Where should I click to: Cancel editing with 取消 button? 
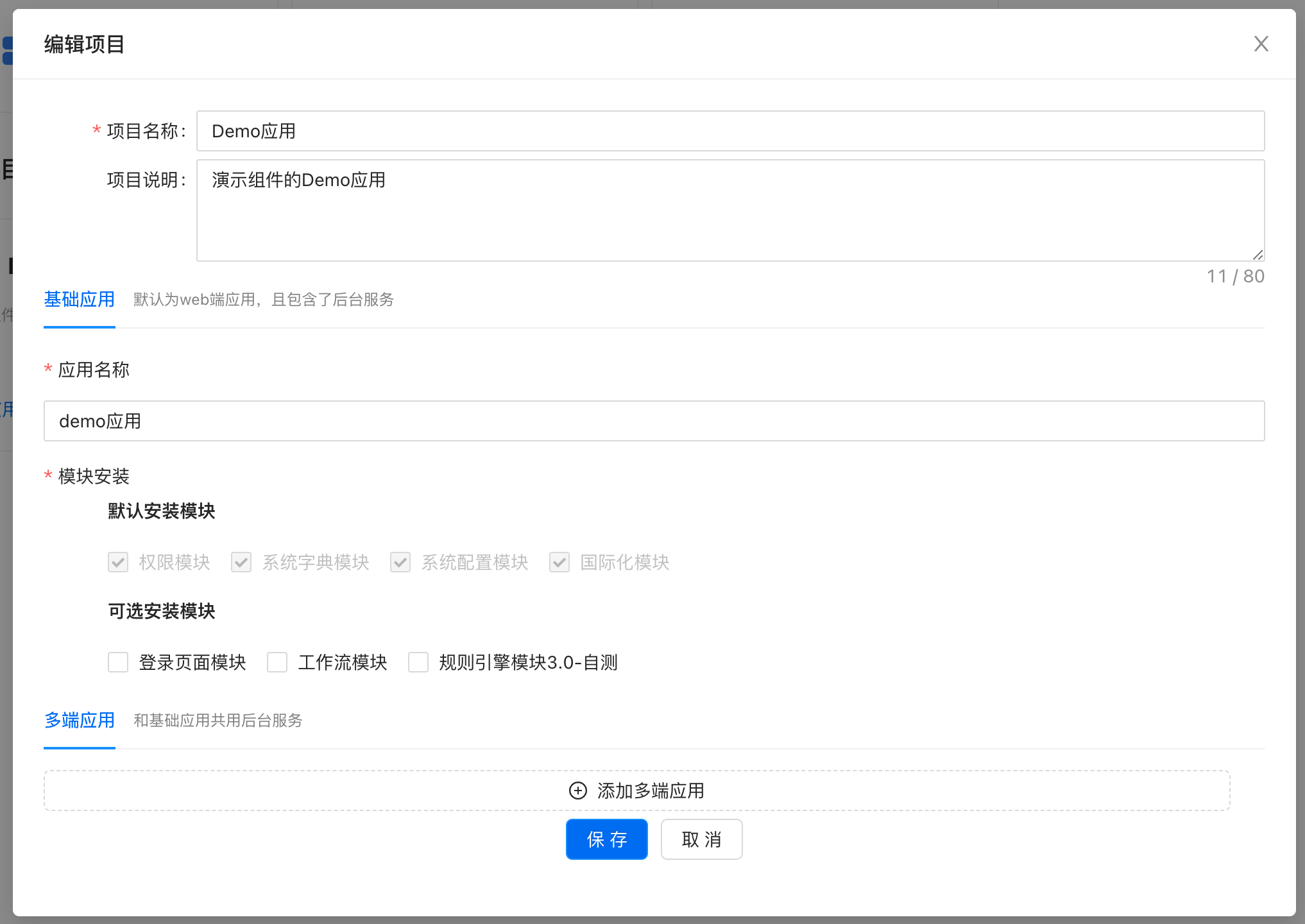click(x=702, y=839)
